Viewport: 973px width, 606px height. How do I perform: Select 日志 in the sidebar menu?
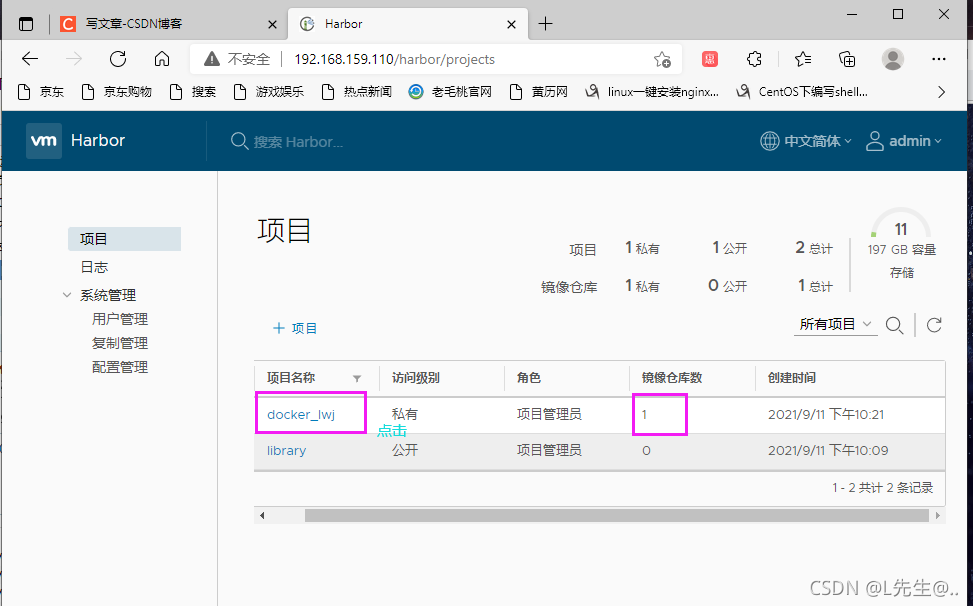94,266
